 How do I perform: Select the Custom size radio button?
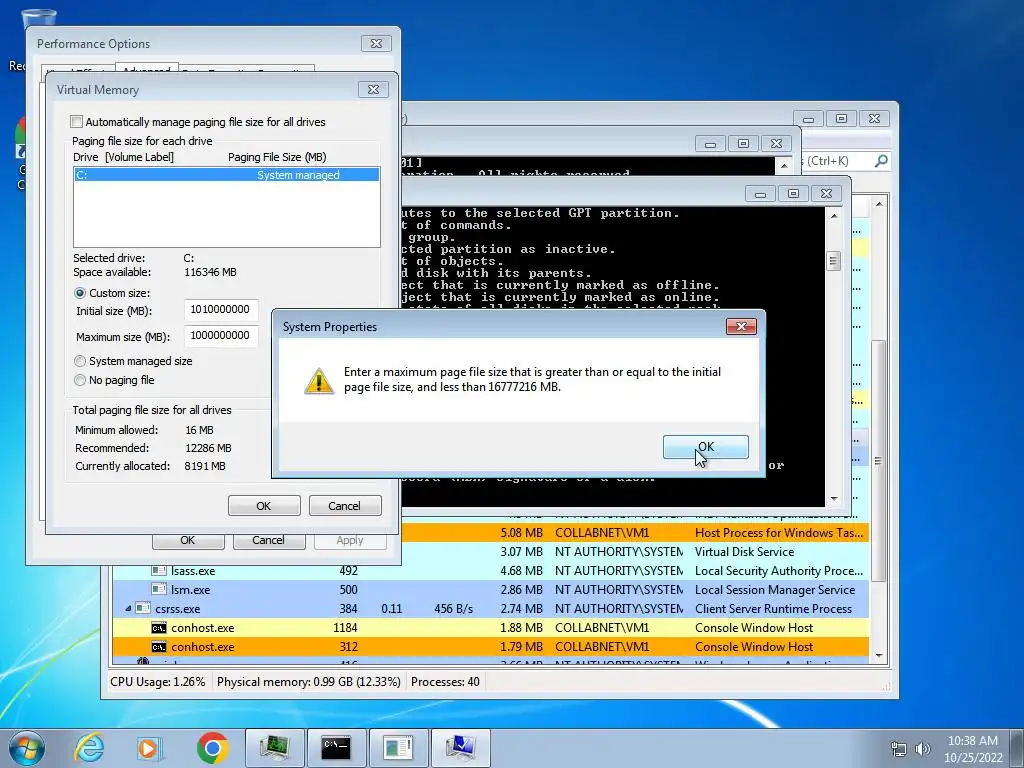pos(80,293)
